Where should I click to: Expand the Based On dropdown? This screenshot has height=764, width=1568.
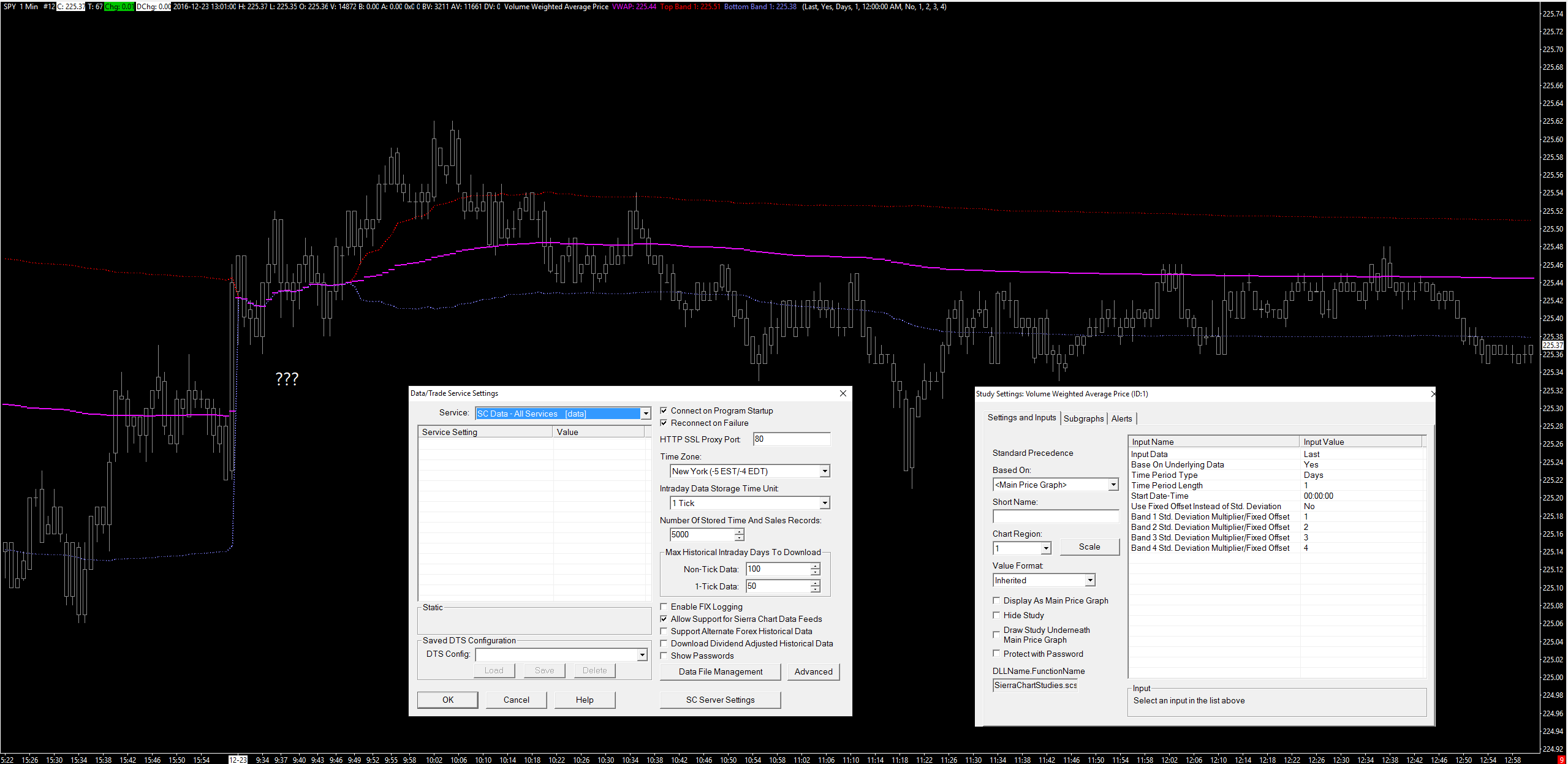(1113, 485)
